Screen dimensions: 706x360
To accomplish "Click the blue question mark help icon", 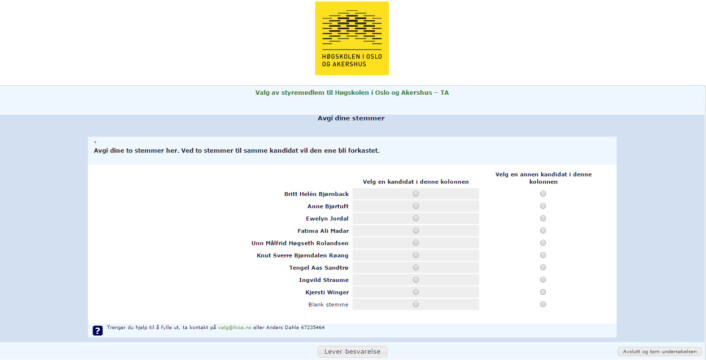I will 98,331.
